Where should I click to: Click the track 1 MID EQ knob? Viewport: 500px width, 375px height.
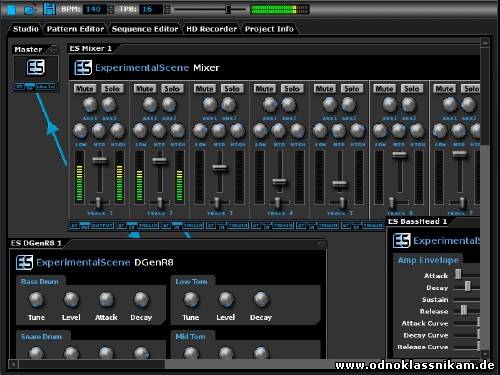[x=99, y=131]
